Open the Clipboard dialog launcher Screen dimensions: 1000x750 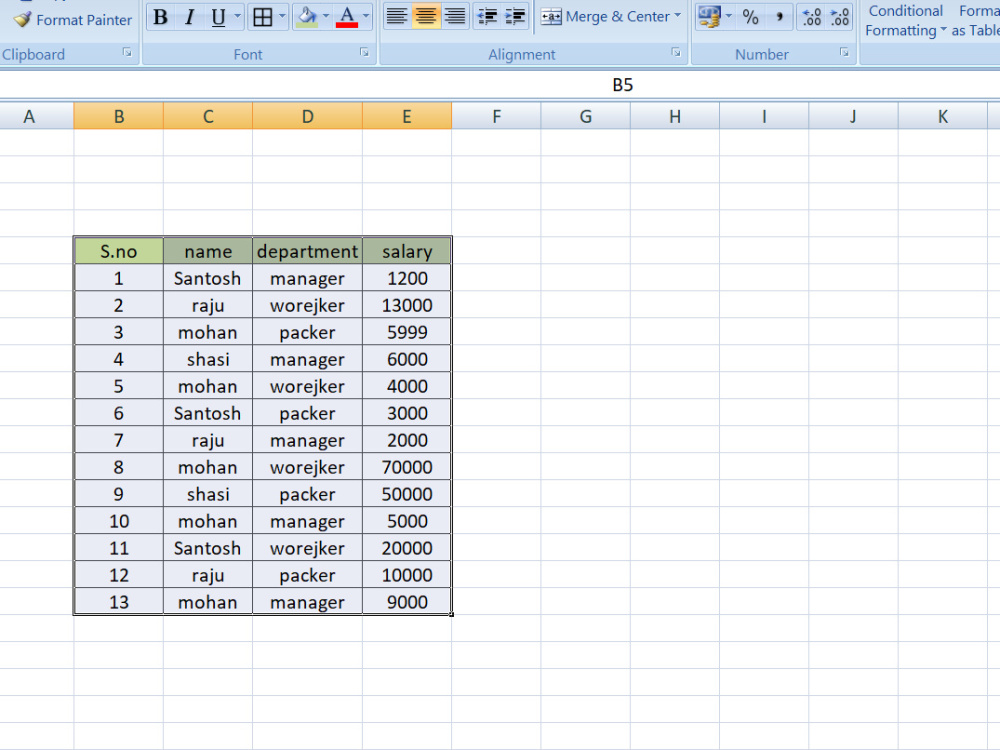click(x=128, y=53)
